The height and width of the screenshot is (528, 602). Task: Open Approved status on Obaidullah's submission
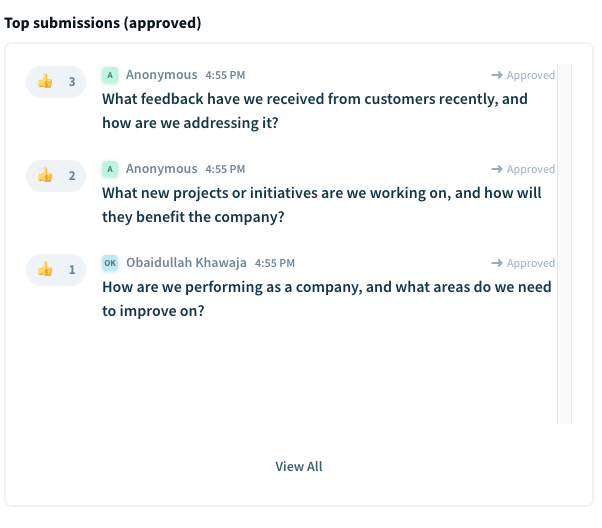tap(523, 263)
